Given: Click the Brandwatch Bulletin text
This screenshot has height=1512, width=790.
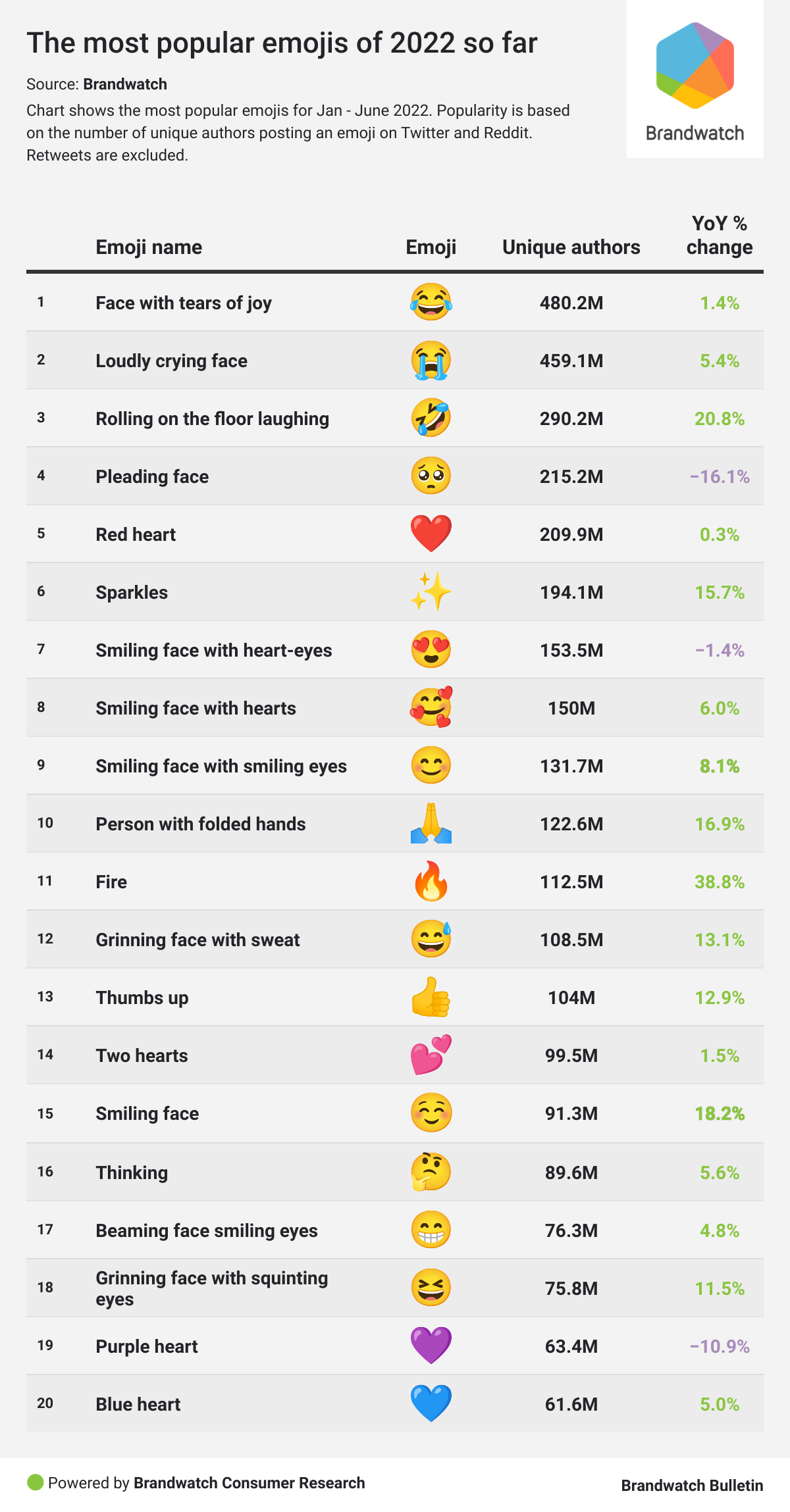Looking at the screenshot, I should coord(692,1486).
